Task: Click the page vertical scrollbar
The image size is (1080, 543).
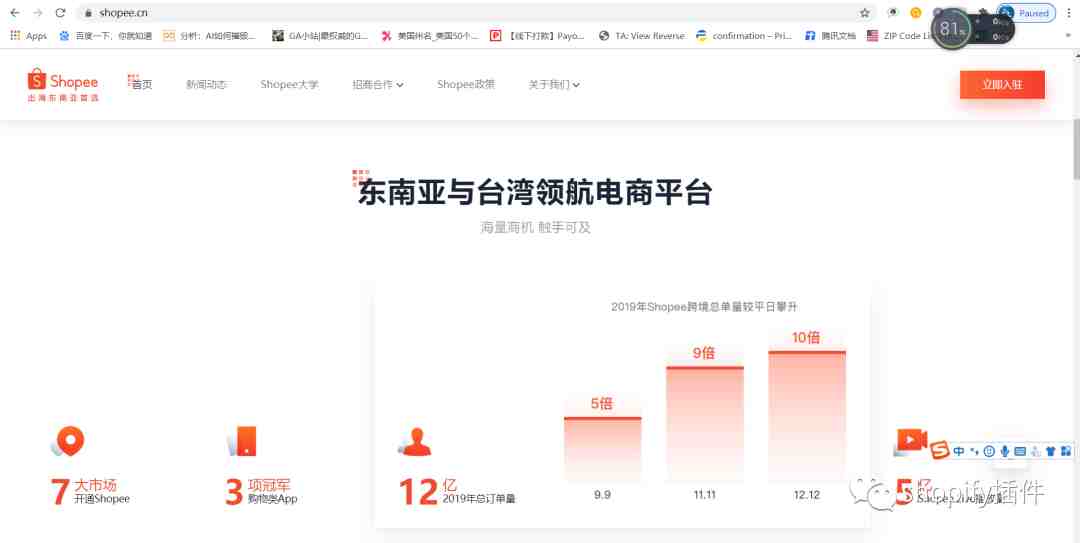Action: click(1075, 150)
